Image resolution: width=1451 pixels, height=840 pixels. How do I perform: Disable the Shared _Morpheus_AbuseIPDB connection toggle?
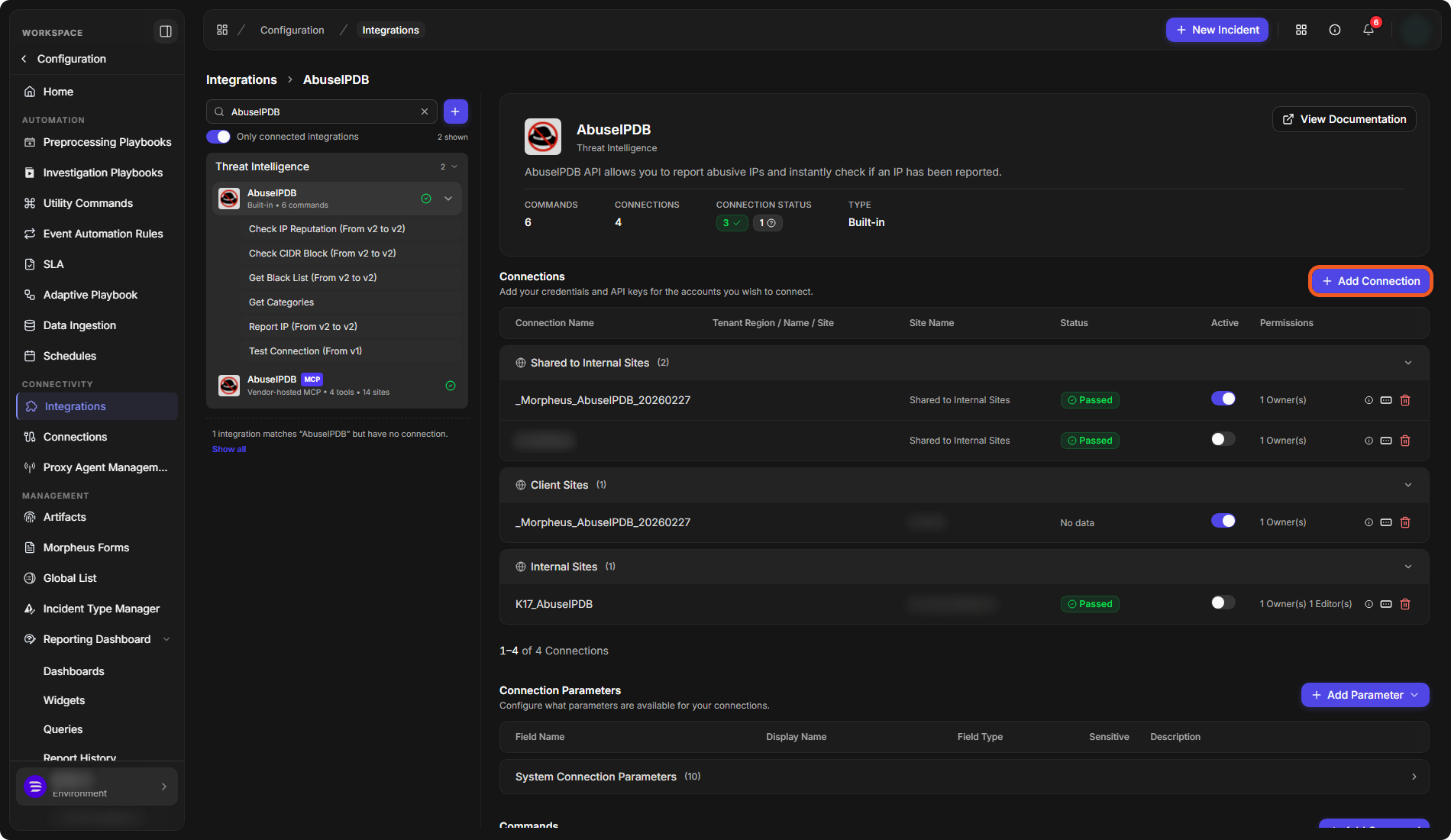click(x=1223, y=399)
